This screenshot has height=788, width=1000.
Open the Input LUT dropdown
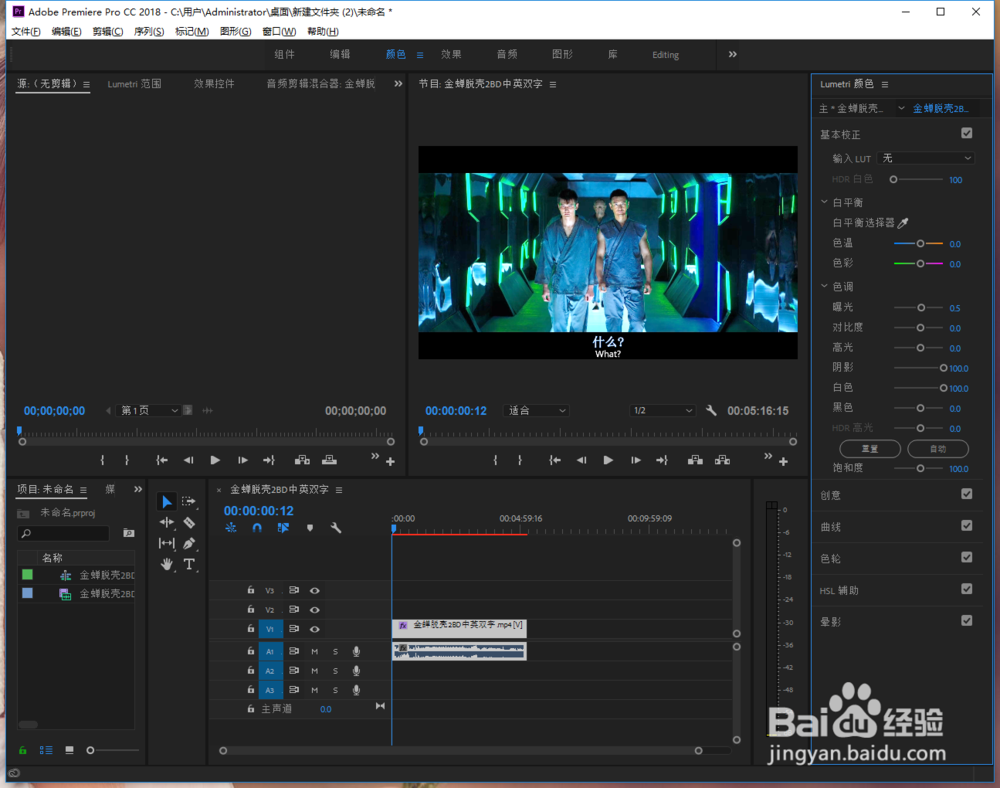pos(926,158)
